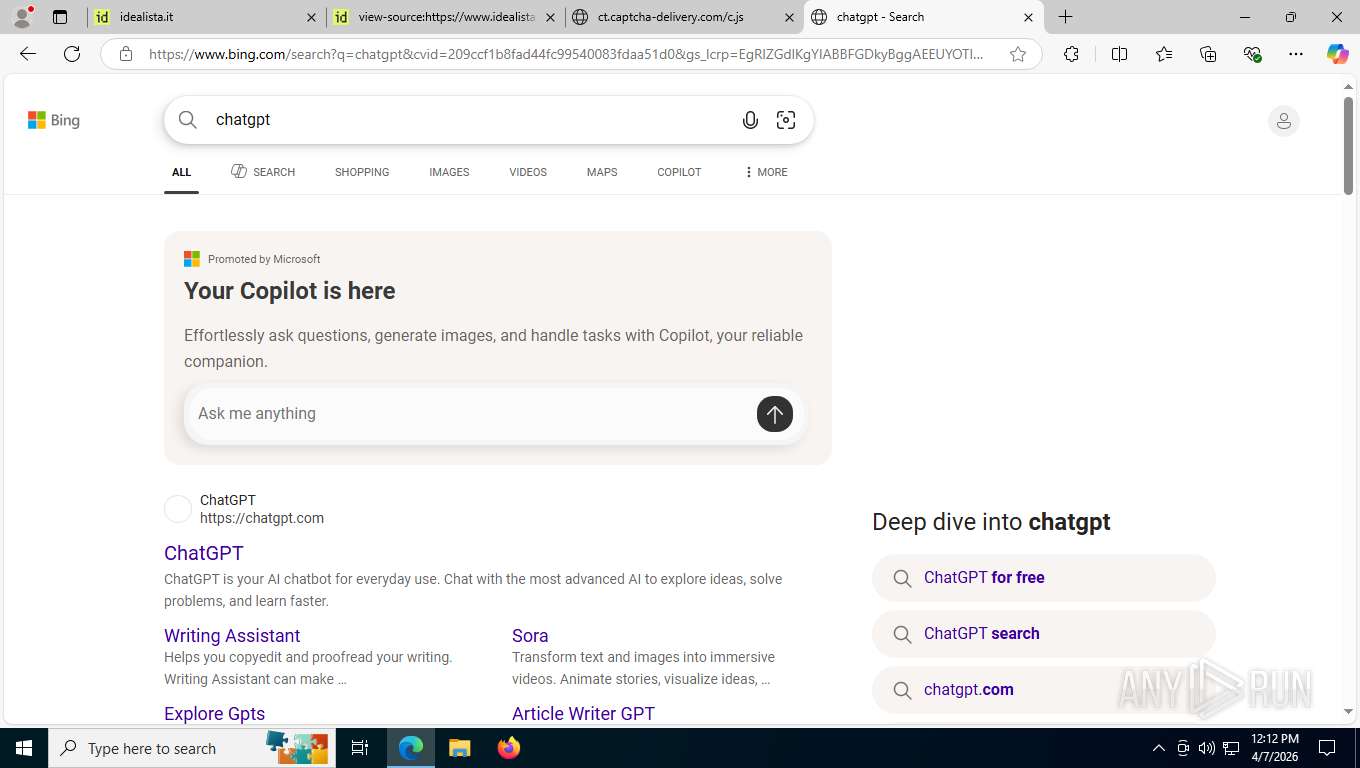
Task: Click the Bing logo
Action: click(54, 120)
